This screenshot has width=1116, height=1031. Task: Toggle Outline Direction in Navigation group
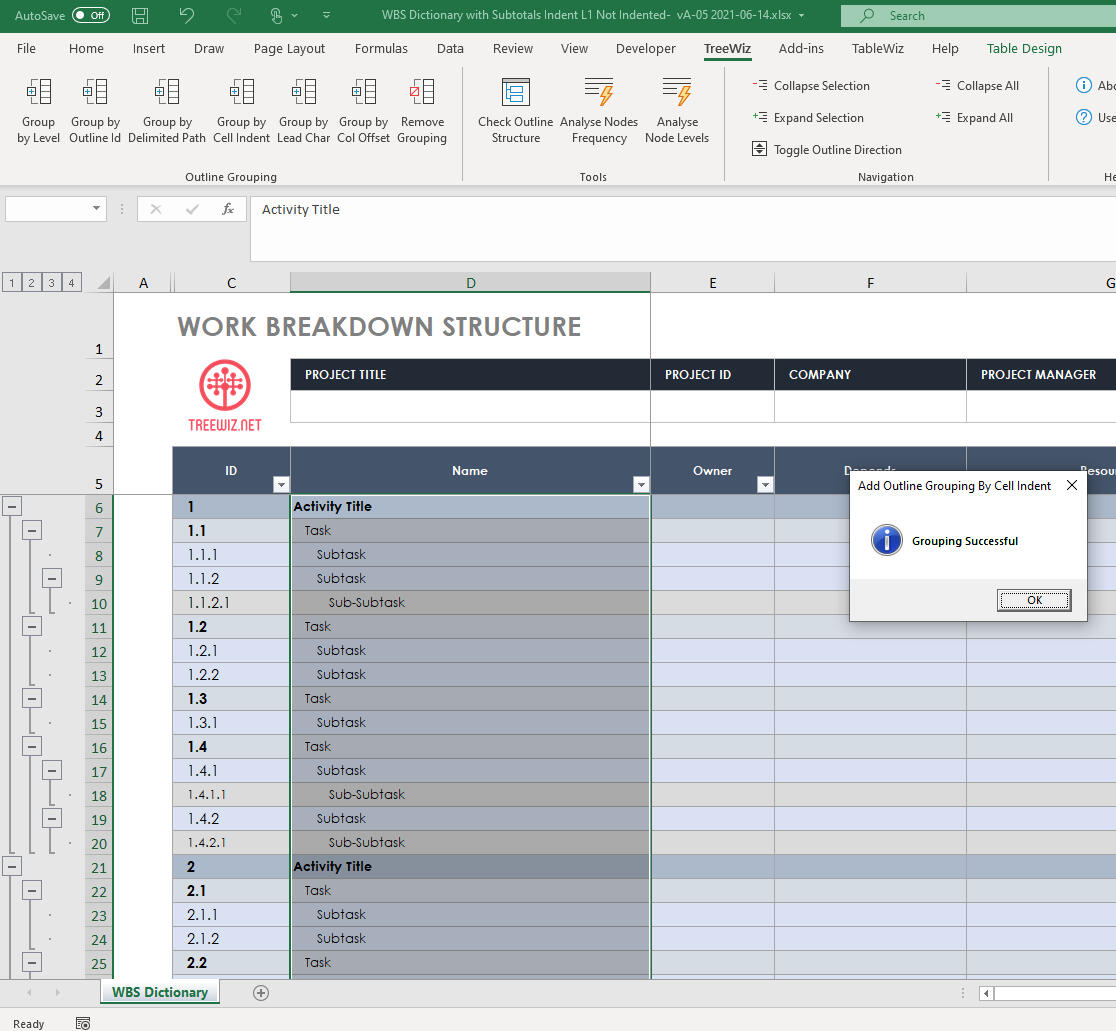pyautogui.click(x=827, y=150)
